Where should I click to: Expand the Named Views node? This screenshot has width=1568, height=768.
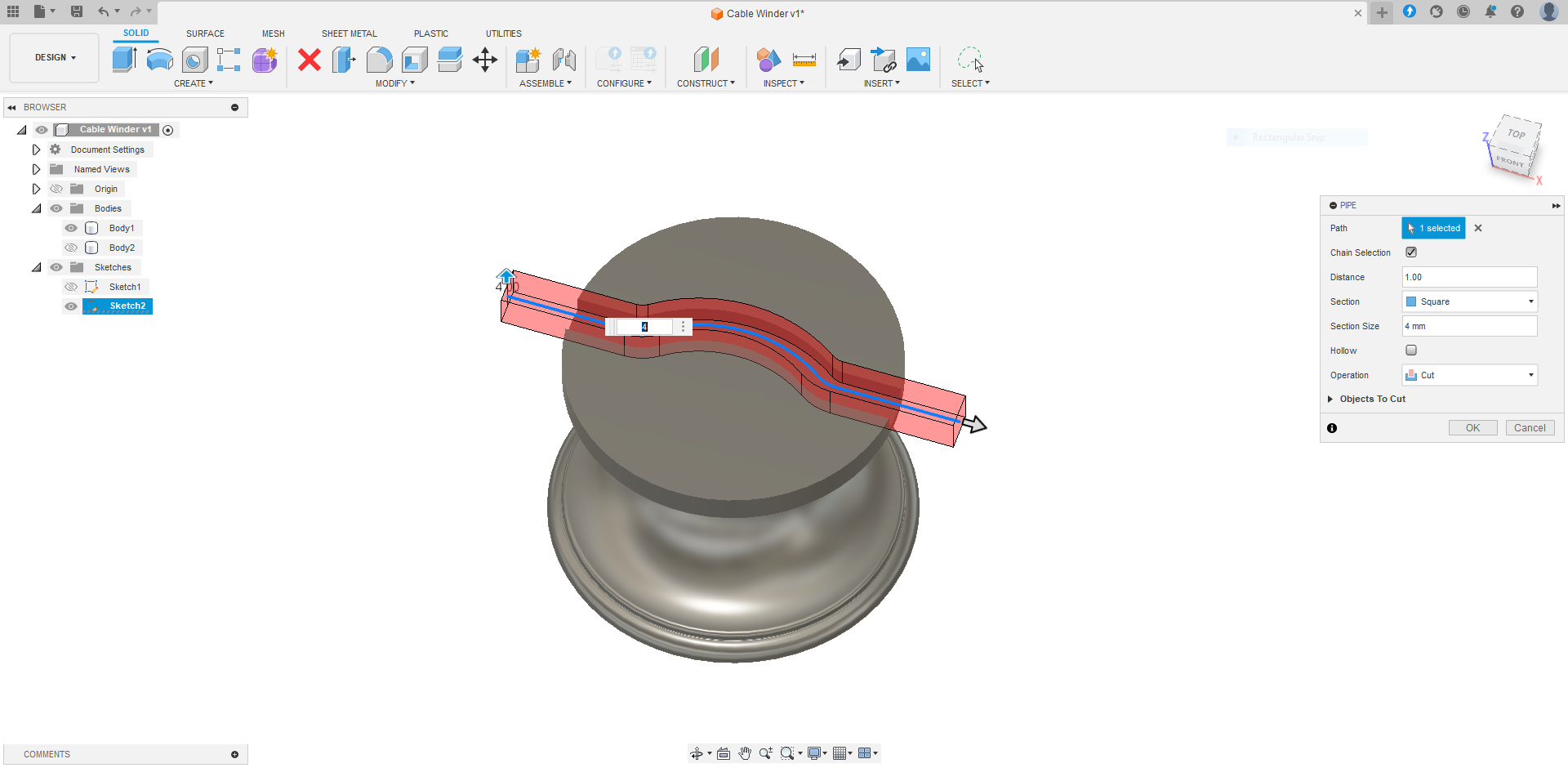click(36, 169)
